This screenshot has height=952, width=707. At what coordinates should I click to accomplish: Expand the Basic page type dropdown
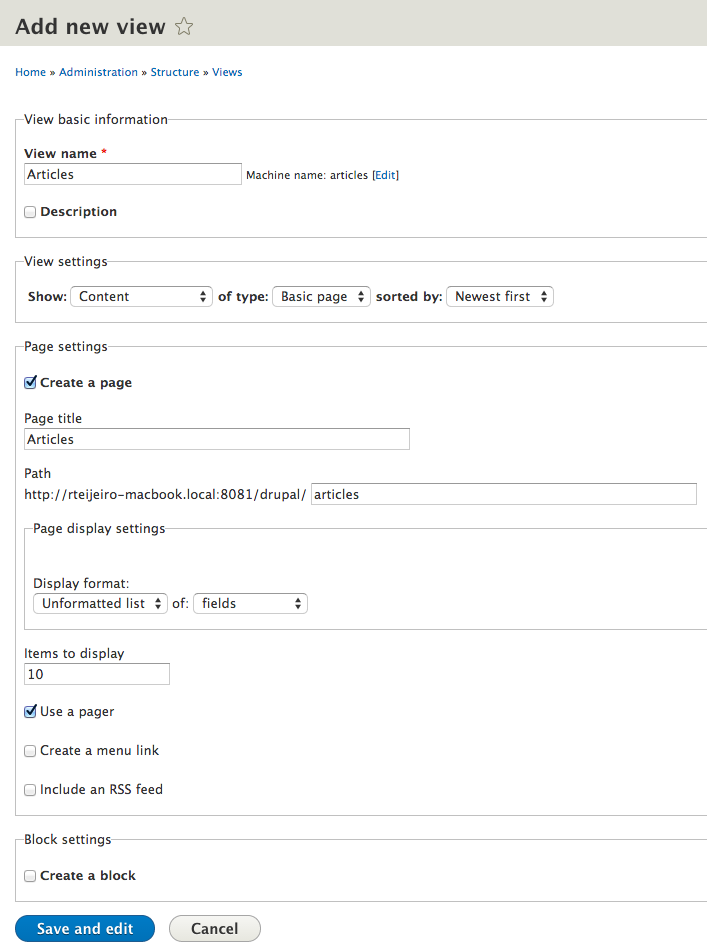tap(321, 297)
